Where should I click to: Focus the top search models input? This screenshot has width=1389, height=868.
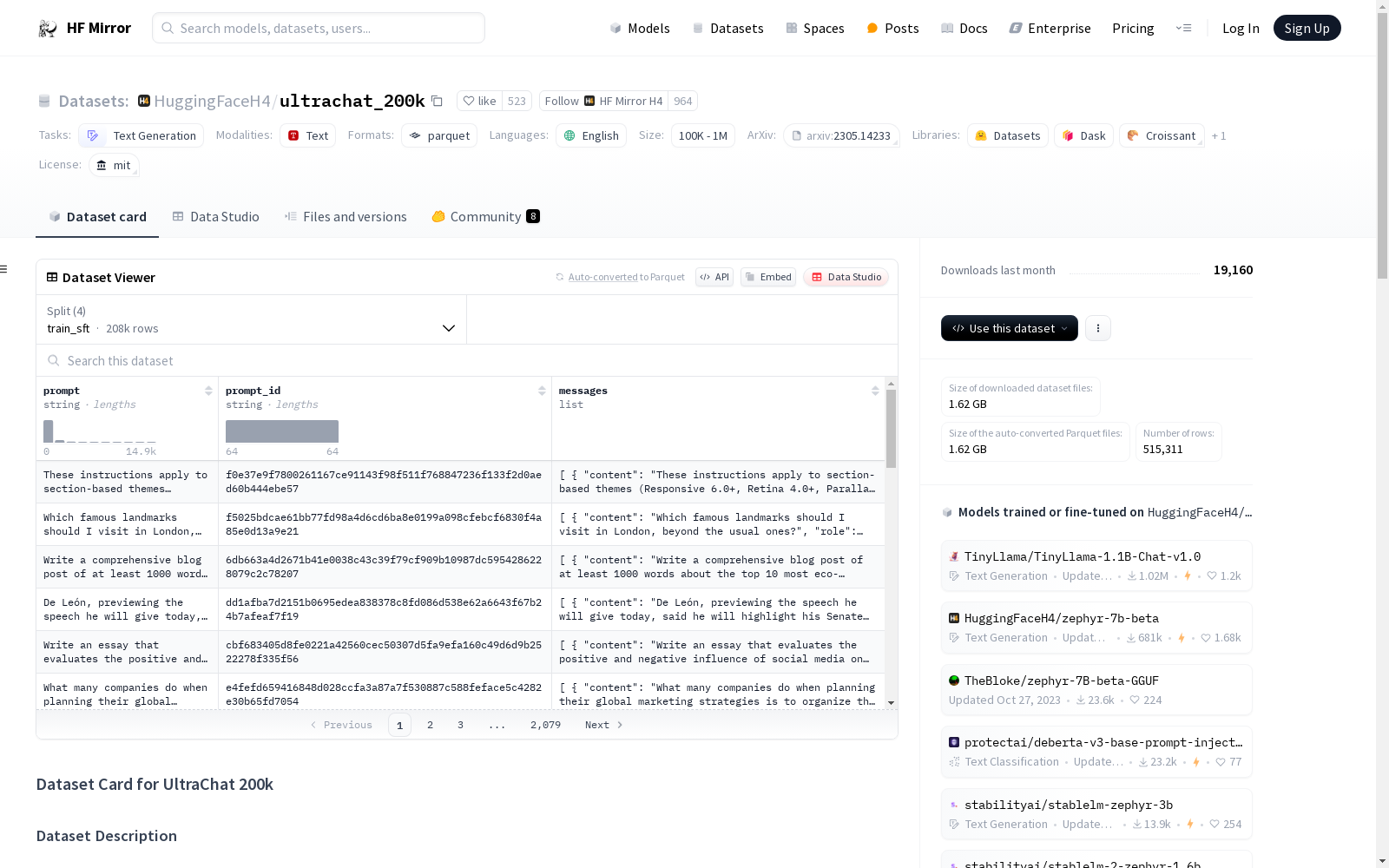coord(319,28)
